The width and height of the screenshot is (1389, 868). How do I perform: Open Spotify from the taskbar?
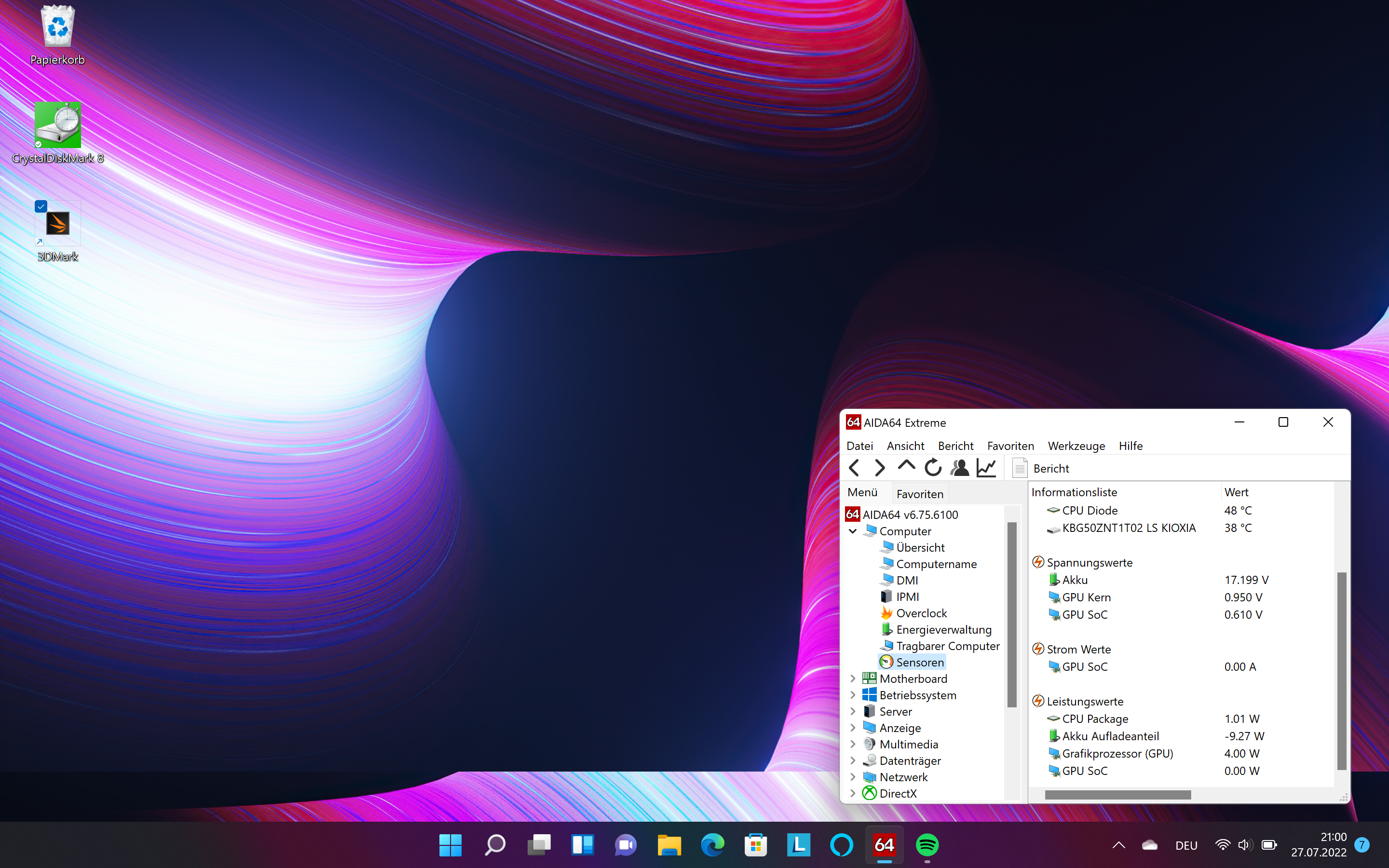coord(927,845)
